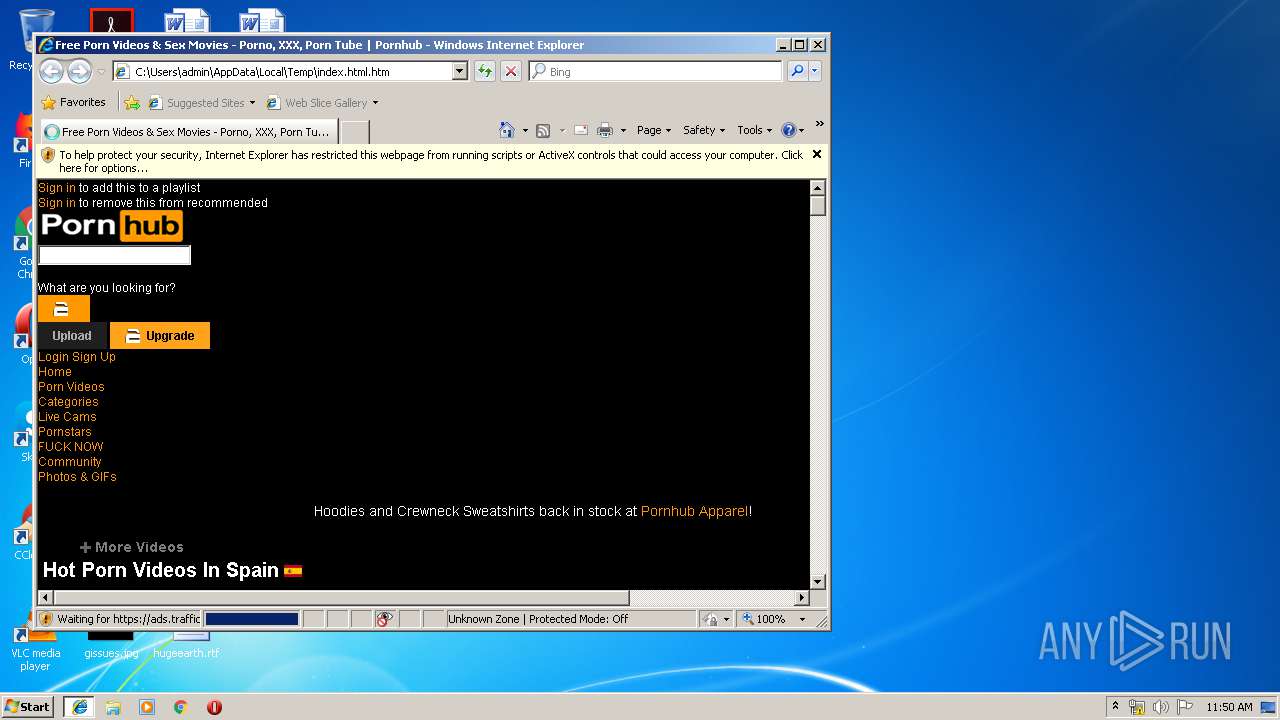Click the pop-up blocker status bar icon
This screenshot has height=720, width=1280.
pos(385,619)
